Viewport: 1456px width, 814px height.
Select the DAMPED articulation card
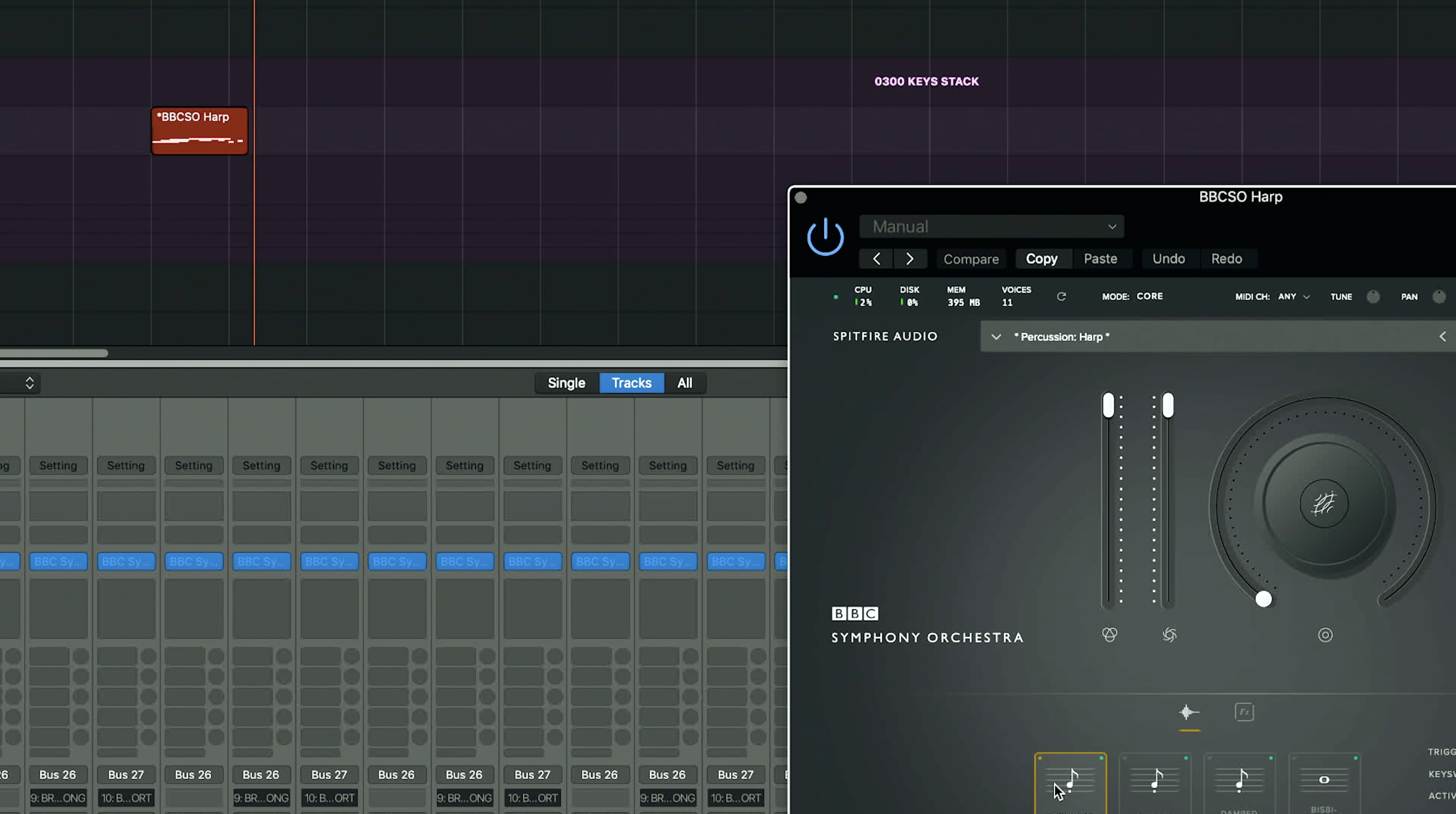[1239, 784]
